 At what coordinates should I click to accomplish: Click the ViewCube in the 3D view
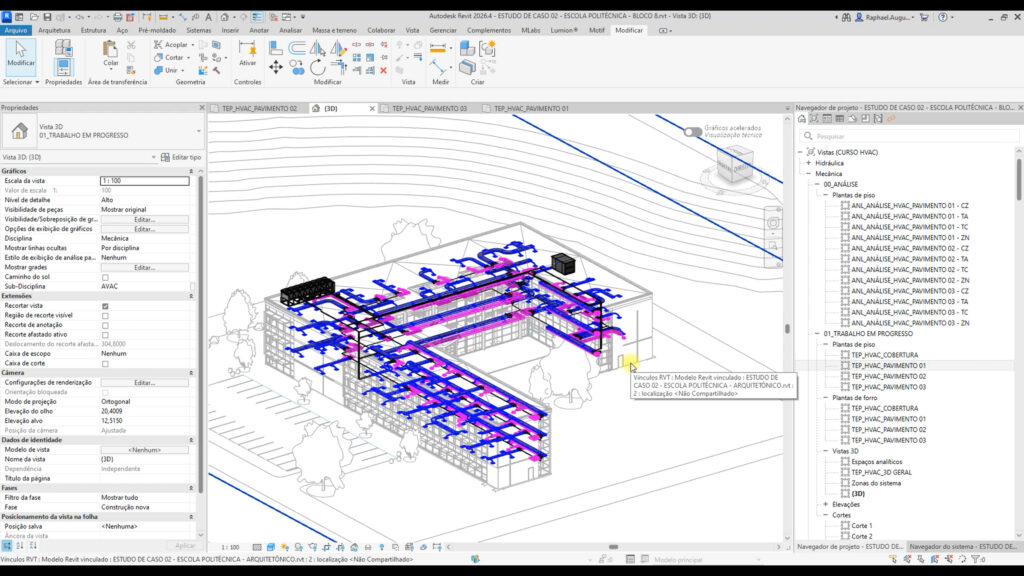point(734,163)
